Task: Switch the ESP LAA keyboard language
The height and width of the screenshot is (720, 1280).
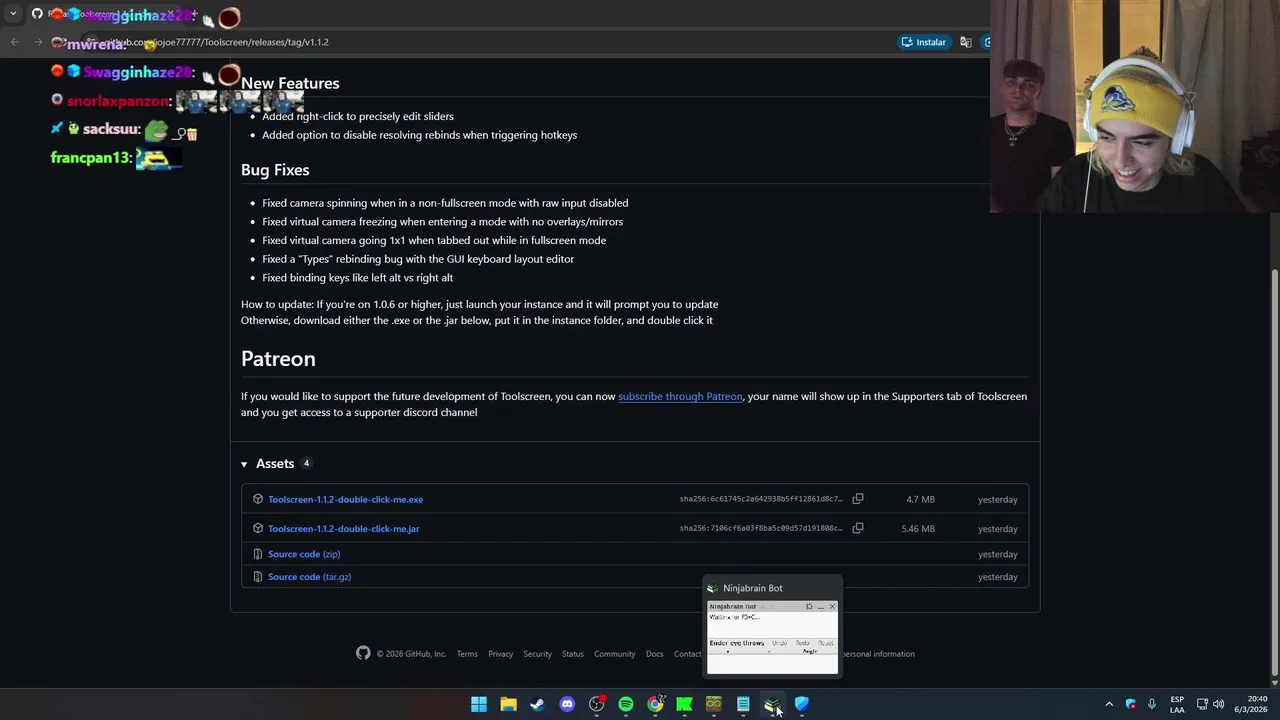Action: (1177, 704)
